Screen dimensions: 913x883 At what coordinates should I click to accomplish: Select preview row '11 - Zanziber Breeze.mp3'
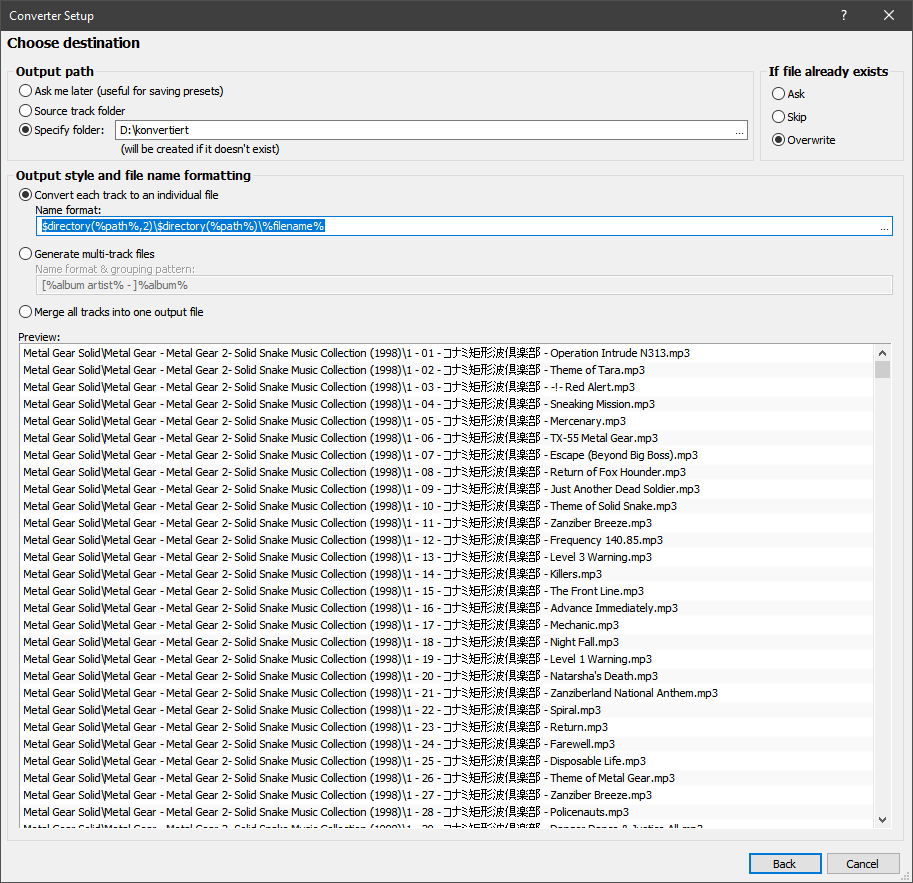coord(446,523)
